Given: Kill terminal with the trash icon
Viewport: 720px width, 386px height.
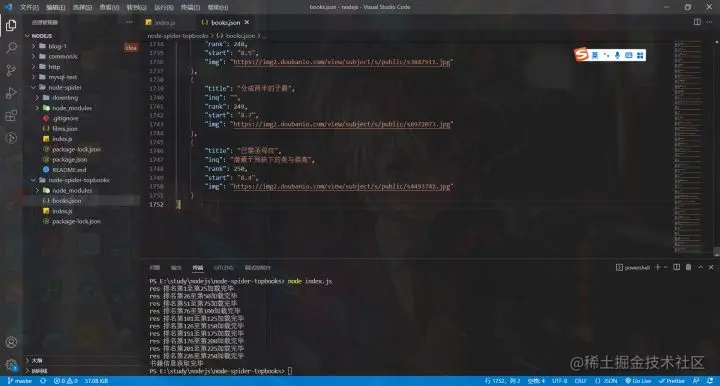Looking at the screenshot, I should (x=688, y=267).
